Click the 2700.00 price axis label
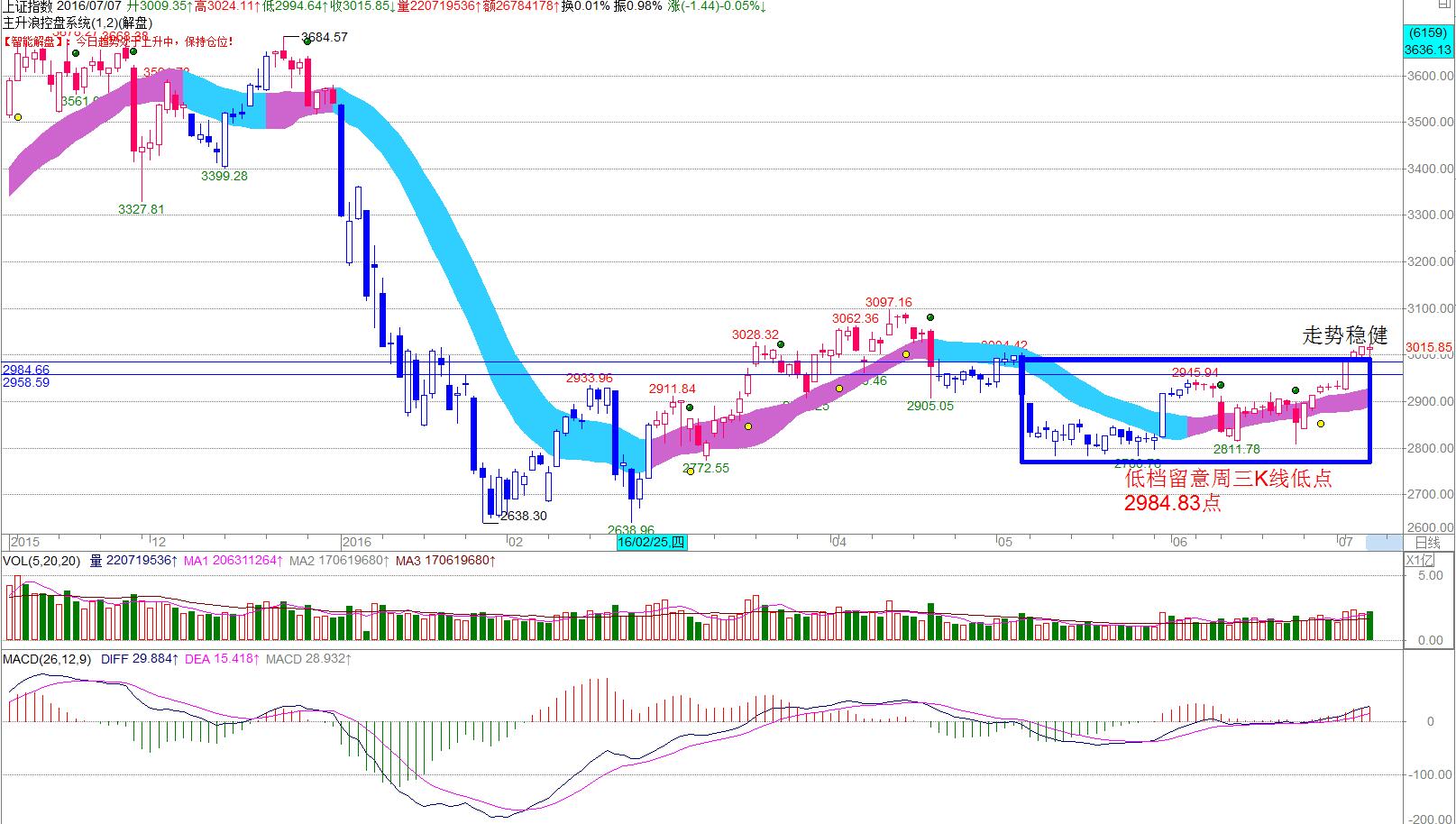 pos(1430,494)
